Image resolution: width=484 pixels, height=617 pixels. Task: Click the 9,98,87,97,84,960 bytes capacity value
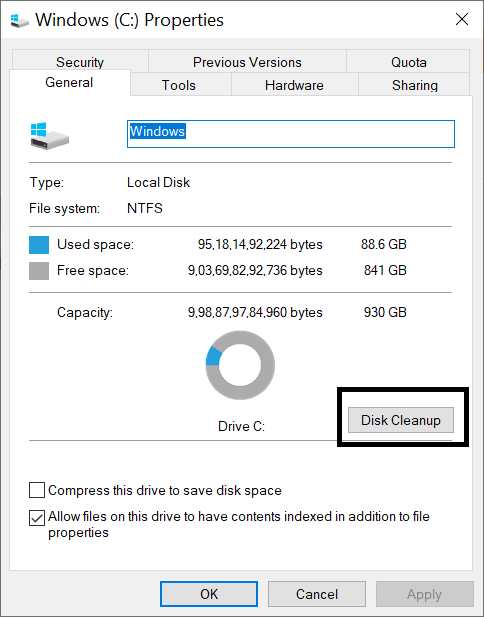click(x=255, y=313)
